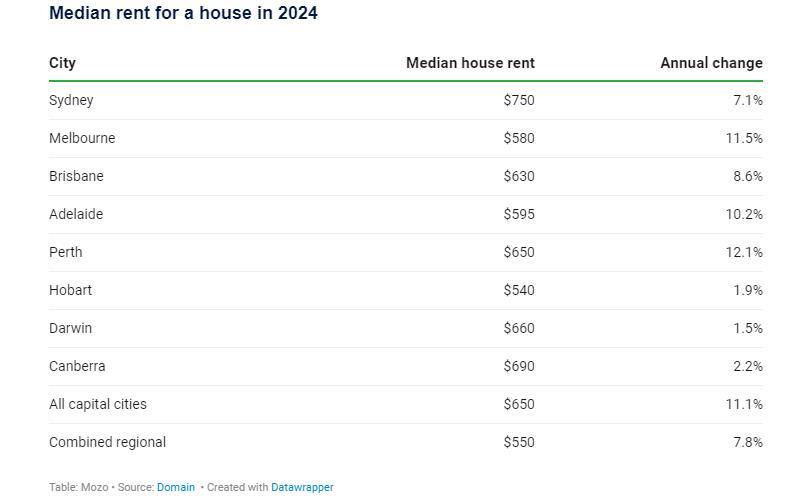Select the Canberra row label

(x=77, y=366)
